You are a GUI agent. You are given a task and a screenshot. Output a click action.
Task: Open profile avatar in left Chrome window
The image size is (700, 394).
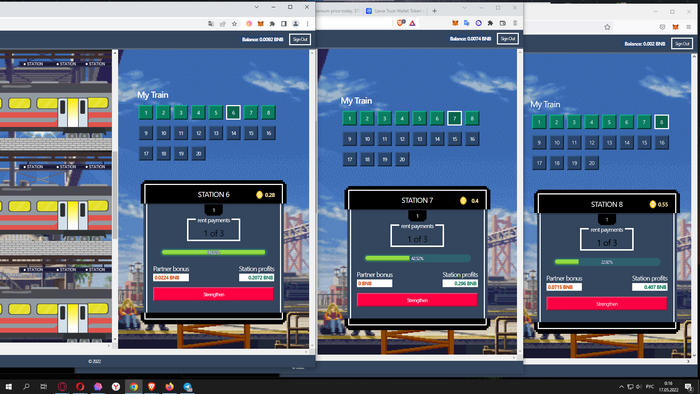[296, 24]
